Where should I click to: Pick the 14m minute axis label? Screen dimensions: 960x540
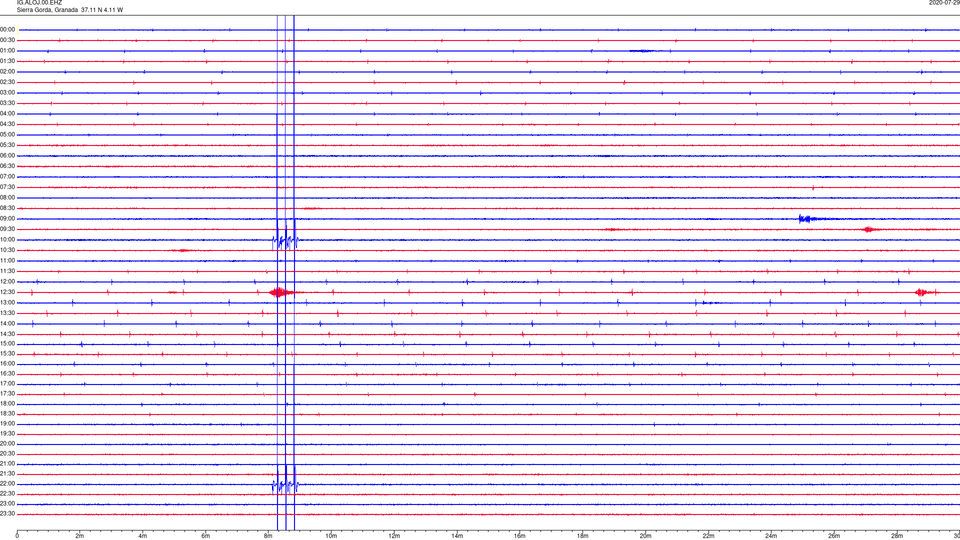coord(457,536)
